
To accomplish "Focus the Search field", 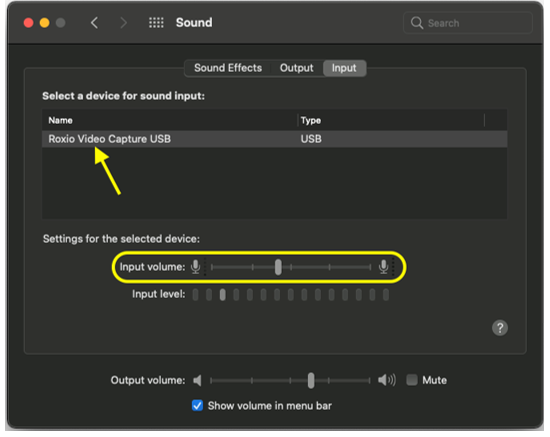I will (468, 23).
